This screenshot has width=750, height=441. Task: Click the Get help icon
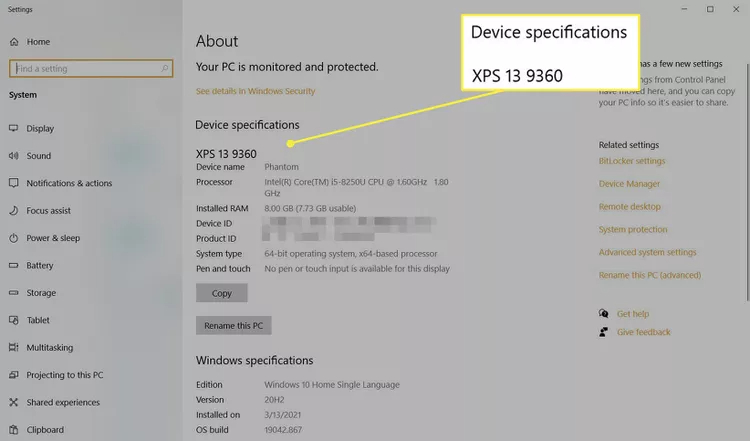[x=603, y=314]
